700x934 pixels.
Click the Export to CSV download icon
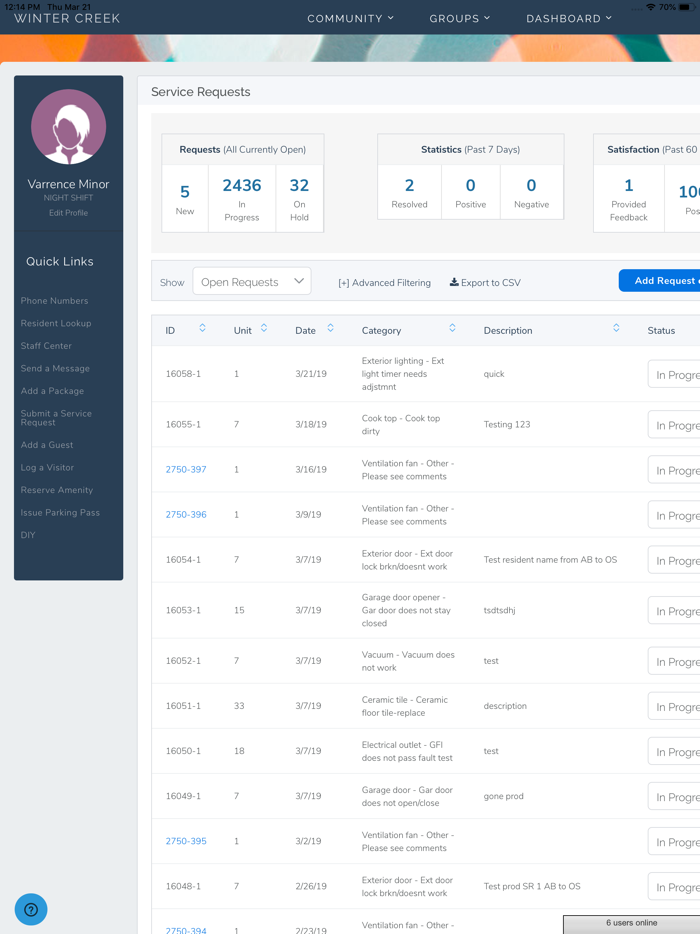[454, 283]
